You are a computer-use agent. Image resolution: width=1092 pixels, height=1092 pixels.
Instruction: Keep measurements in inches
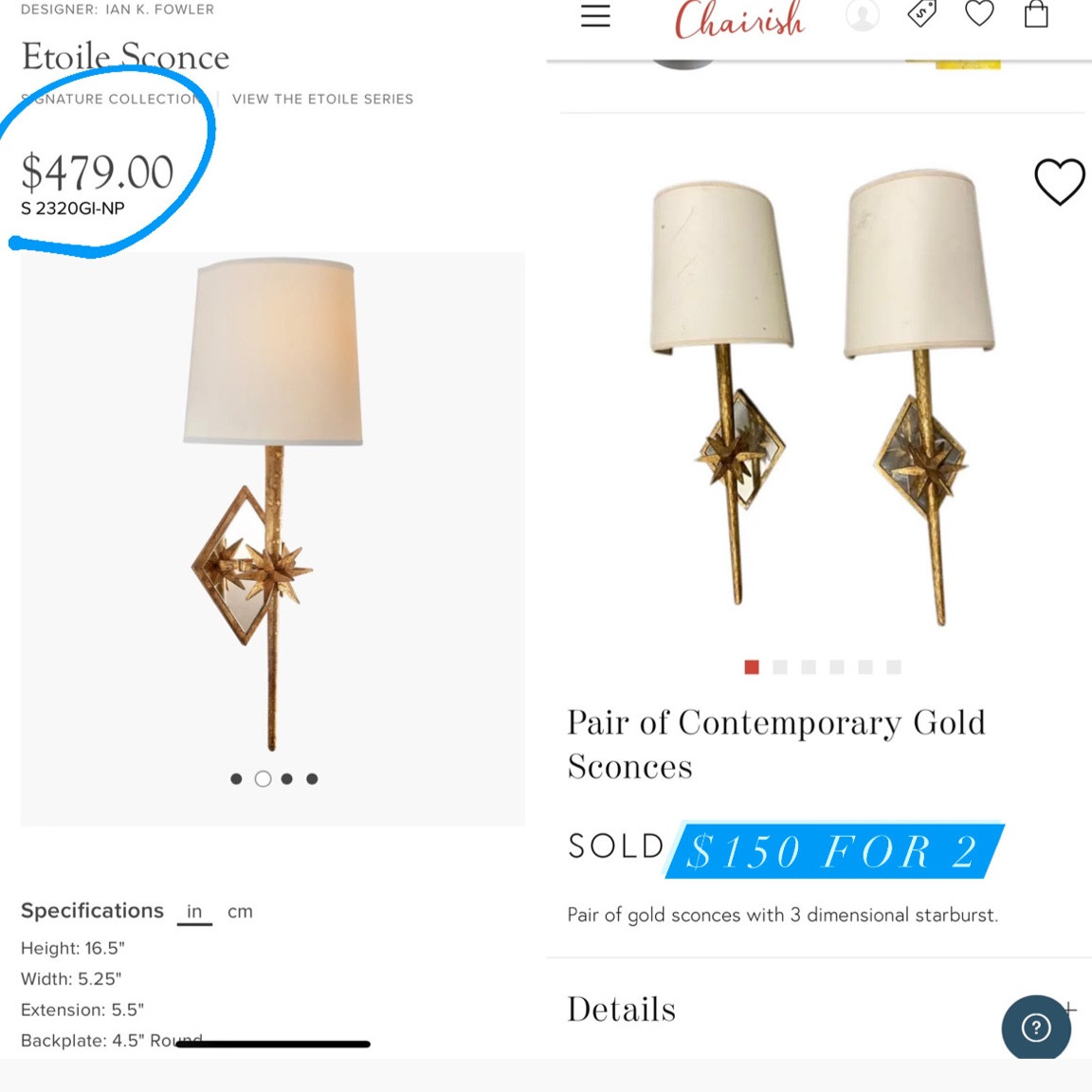click(x=194, y=911)
